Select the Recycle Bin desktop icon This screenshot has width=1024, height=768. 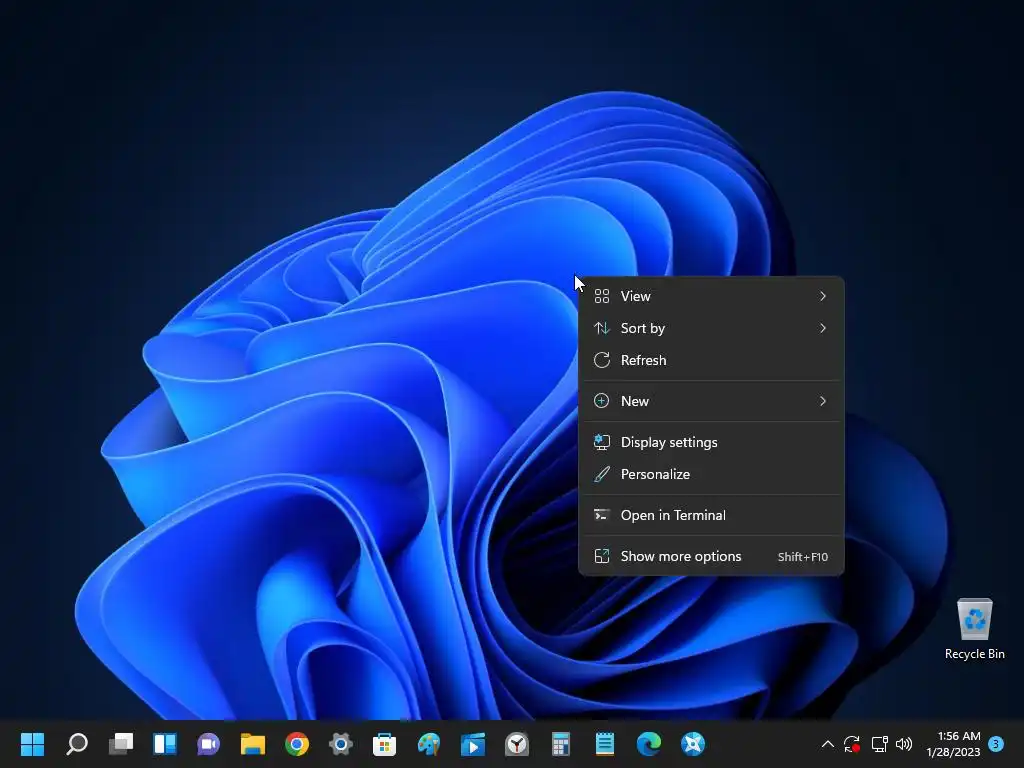tap(974, 629)
